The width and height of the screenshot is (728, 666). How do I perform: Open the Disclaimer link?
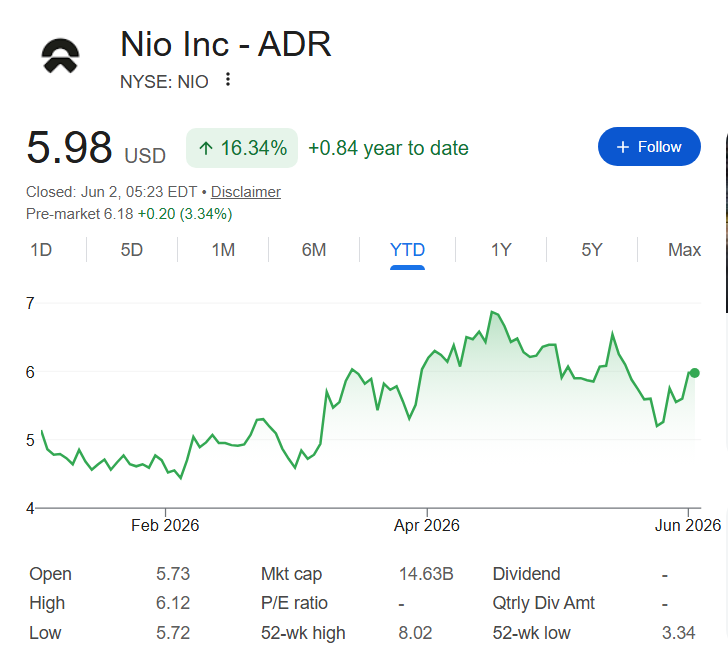click(246, 192)
